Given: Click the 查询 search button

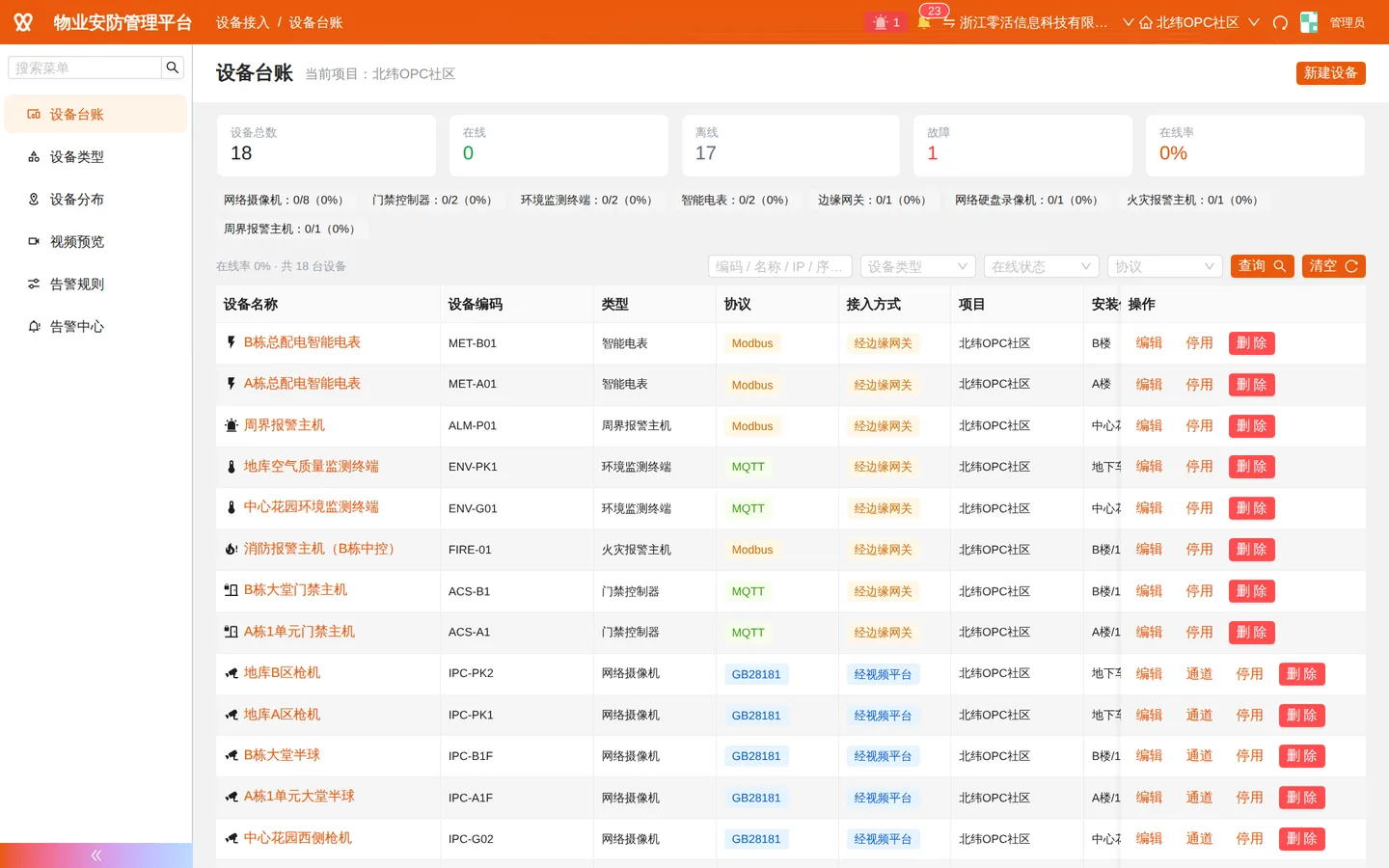Looking at the screenshot, I should (x=1262, y=266).
